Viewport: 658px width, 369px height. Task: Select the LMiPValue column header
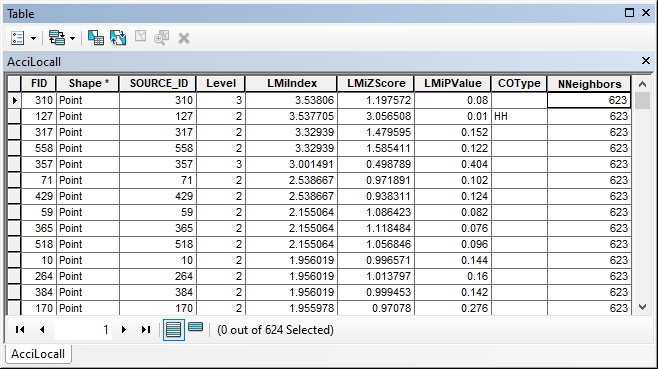coord(452,83)
